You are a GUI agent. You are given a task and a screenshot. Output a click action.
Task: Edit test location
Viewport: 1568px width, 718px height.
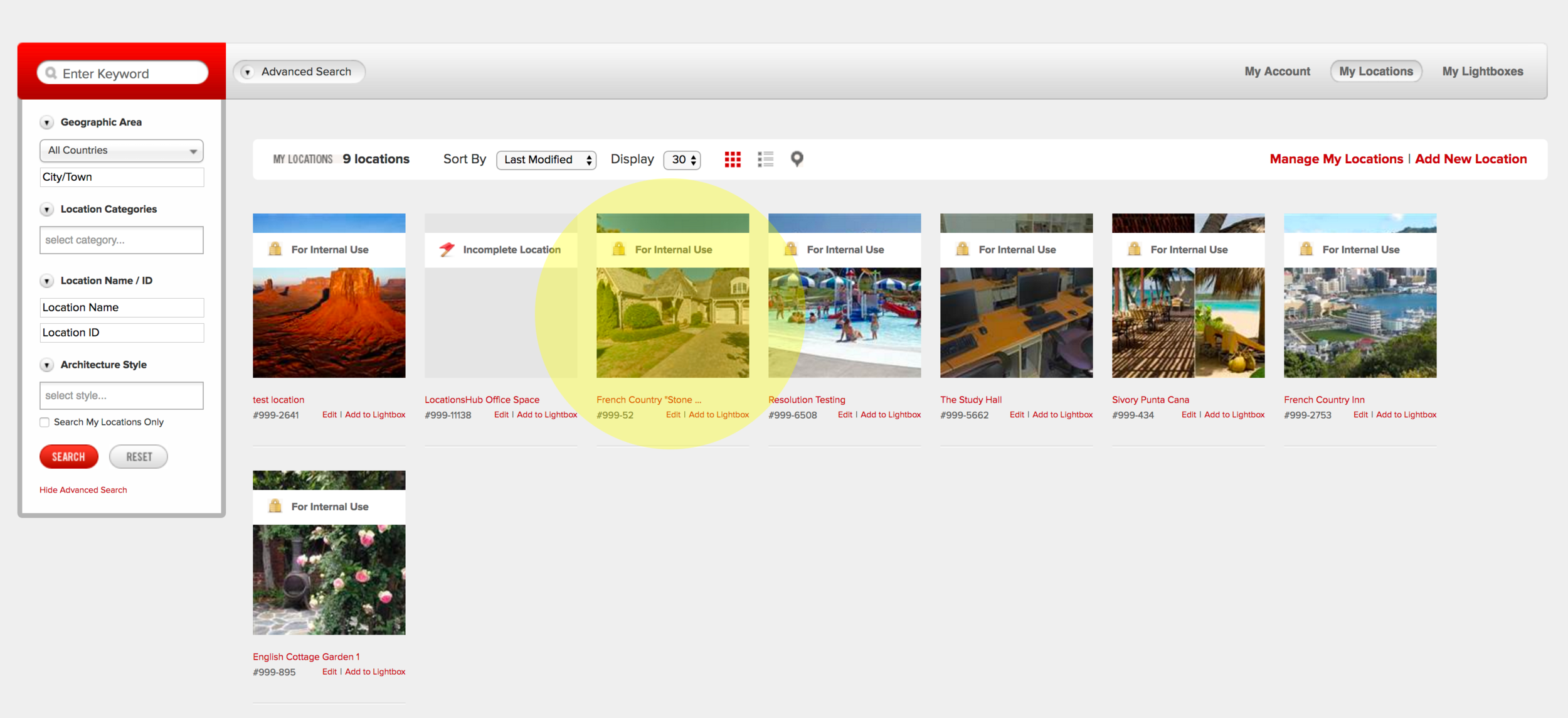(x=329, y=415)
